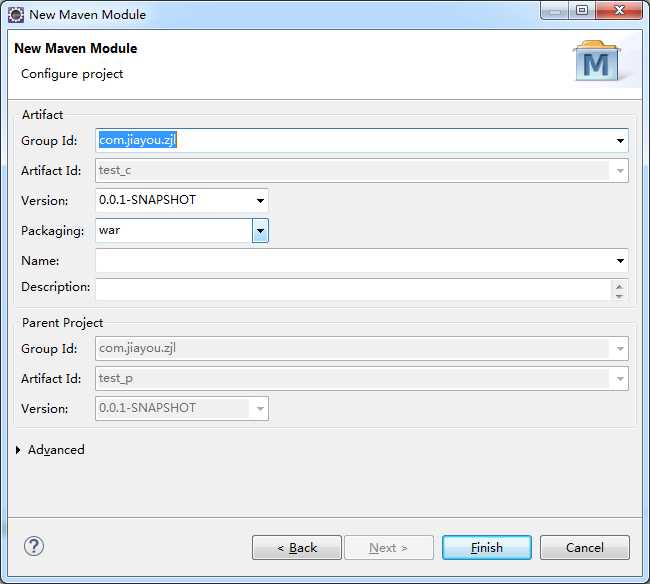Click the disabled test_c Artifact Id field
This screenshot has height=584, width=650.
(361, 171)
